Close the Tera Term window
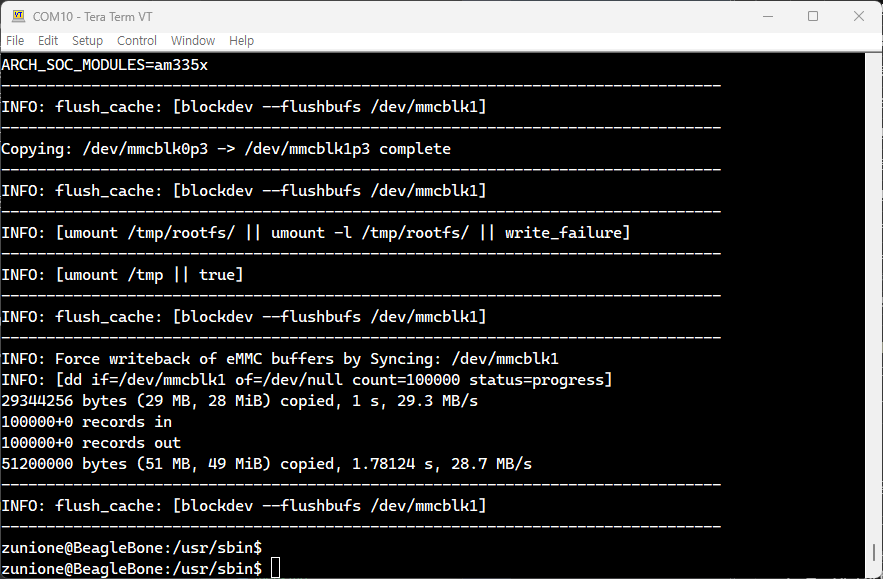This screenshot has width=883, height=579. 859,16
